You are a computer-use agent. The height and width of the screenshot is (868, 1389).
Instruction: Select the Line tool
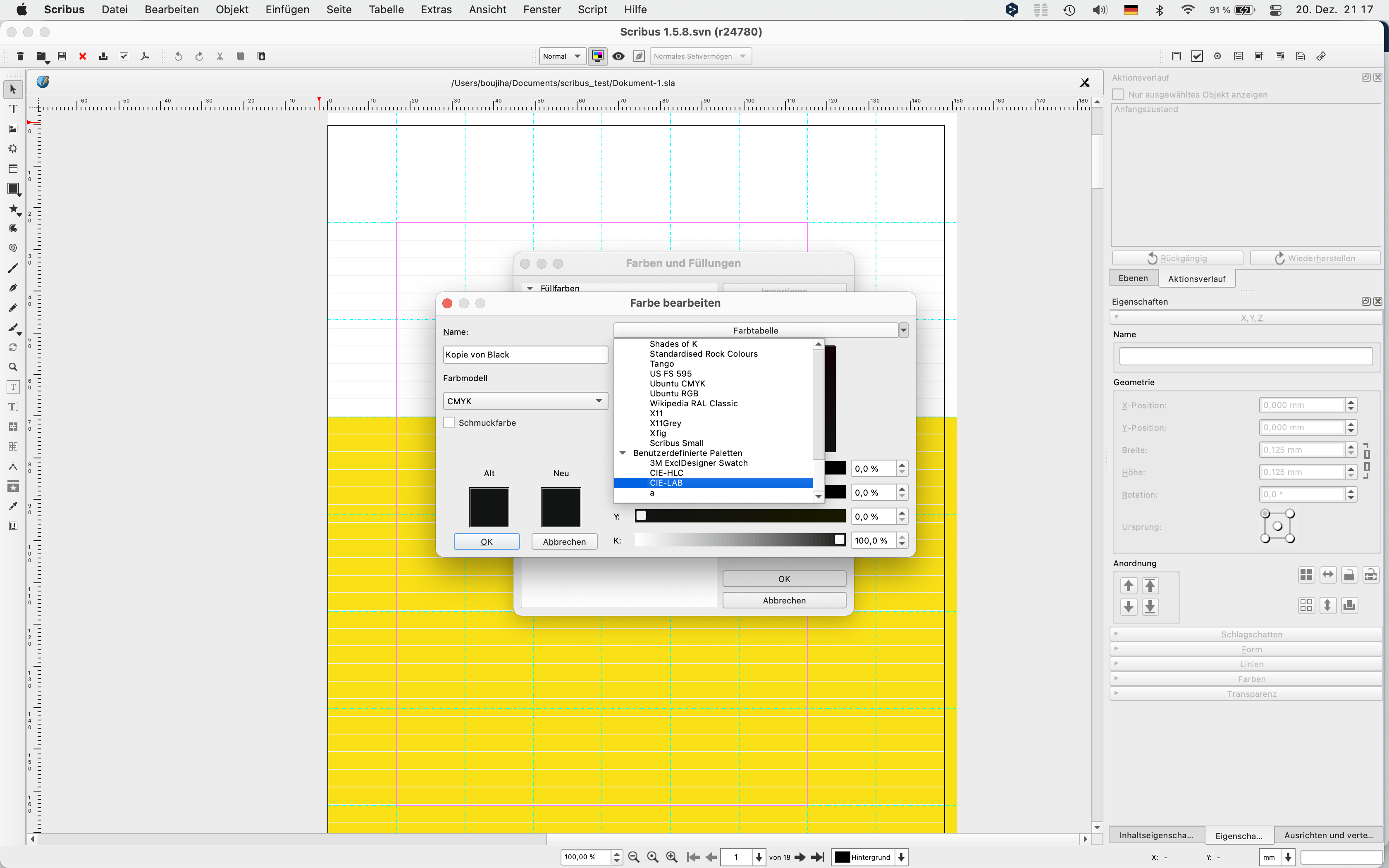[13, 268]
